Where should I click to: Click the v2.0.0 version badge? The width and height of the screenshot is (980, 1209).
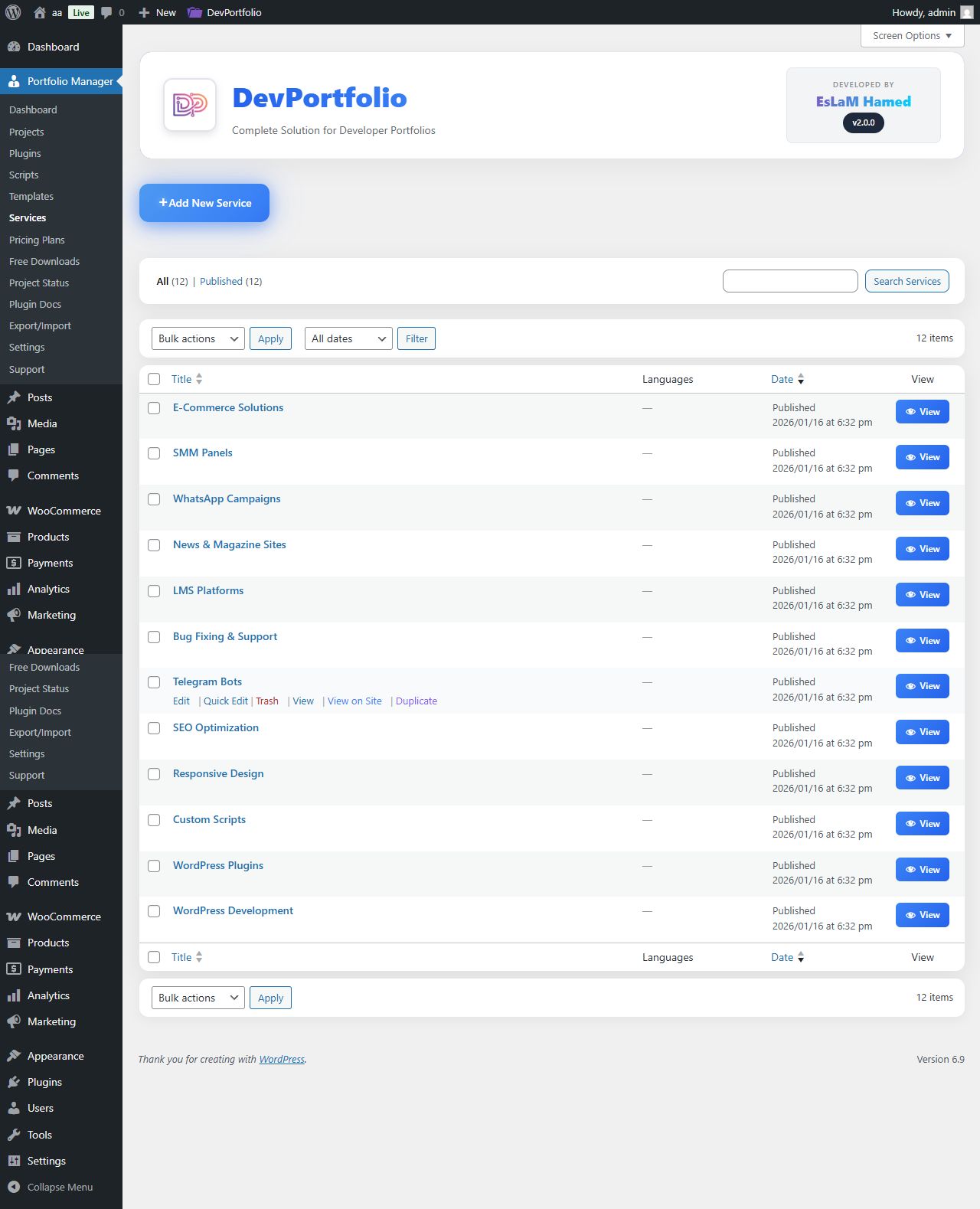point(864,123)
